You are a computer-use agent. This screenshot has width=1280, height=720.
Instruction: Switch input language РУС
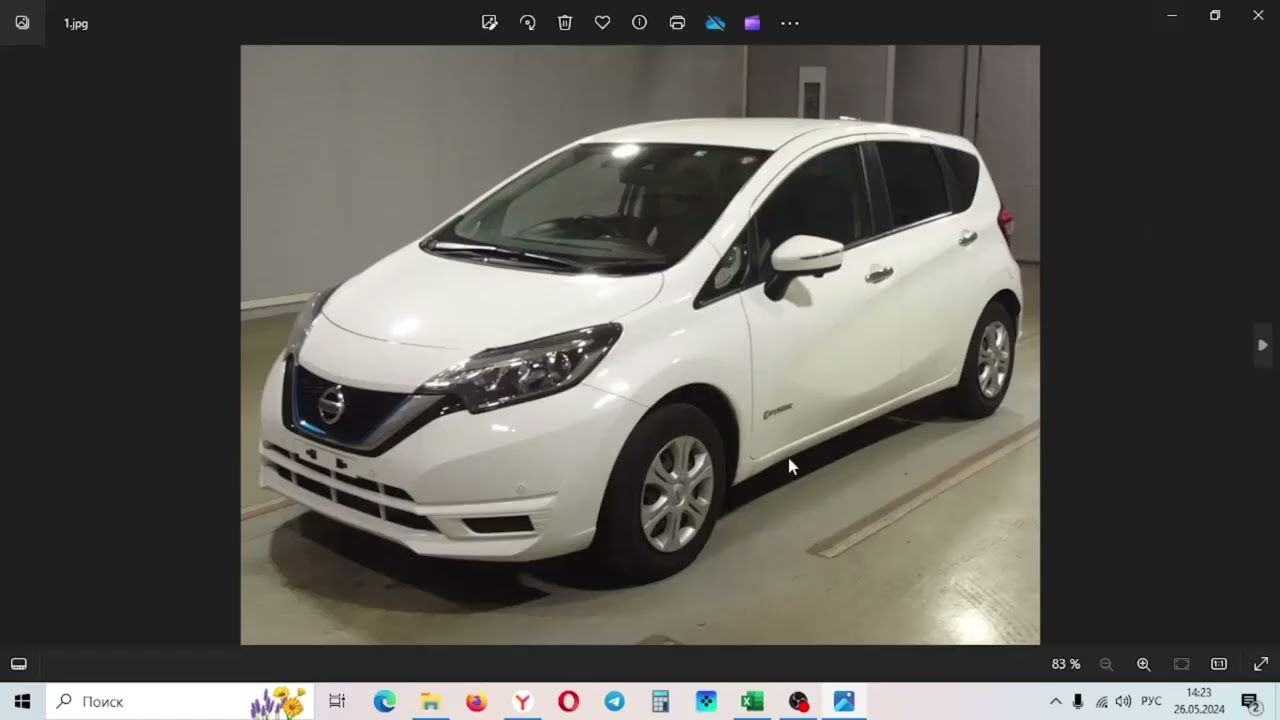tap(1152, 701)
